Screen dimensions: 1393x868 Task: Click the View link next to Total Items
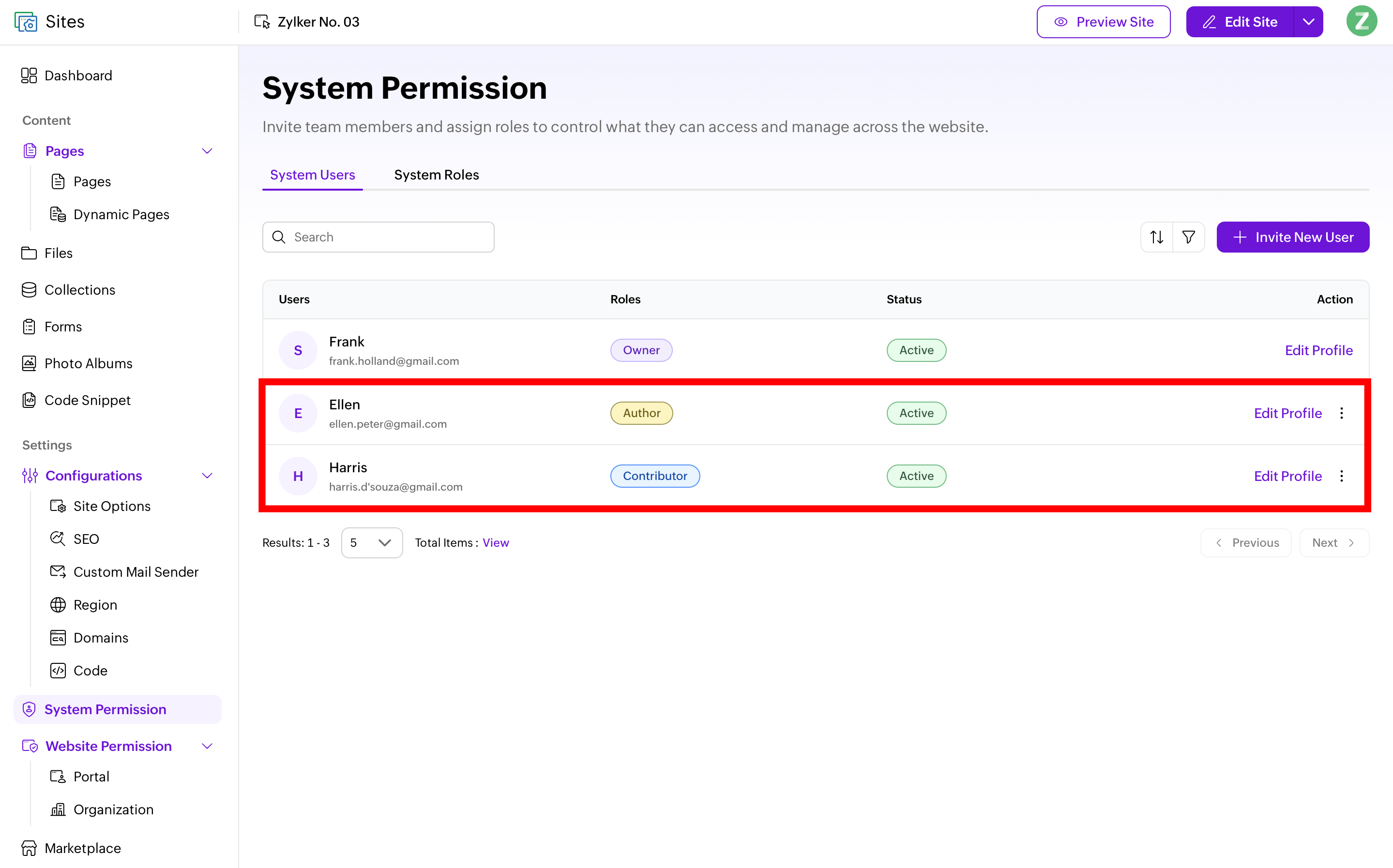(x=496, y=542)
